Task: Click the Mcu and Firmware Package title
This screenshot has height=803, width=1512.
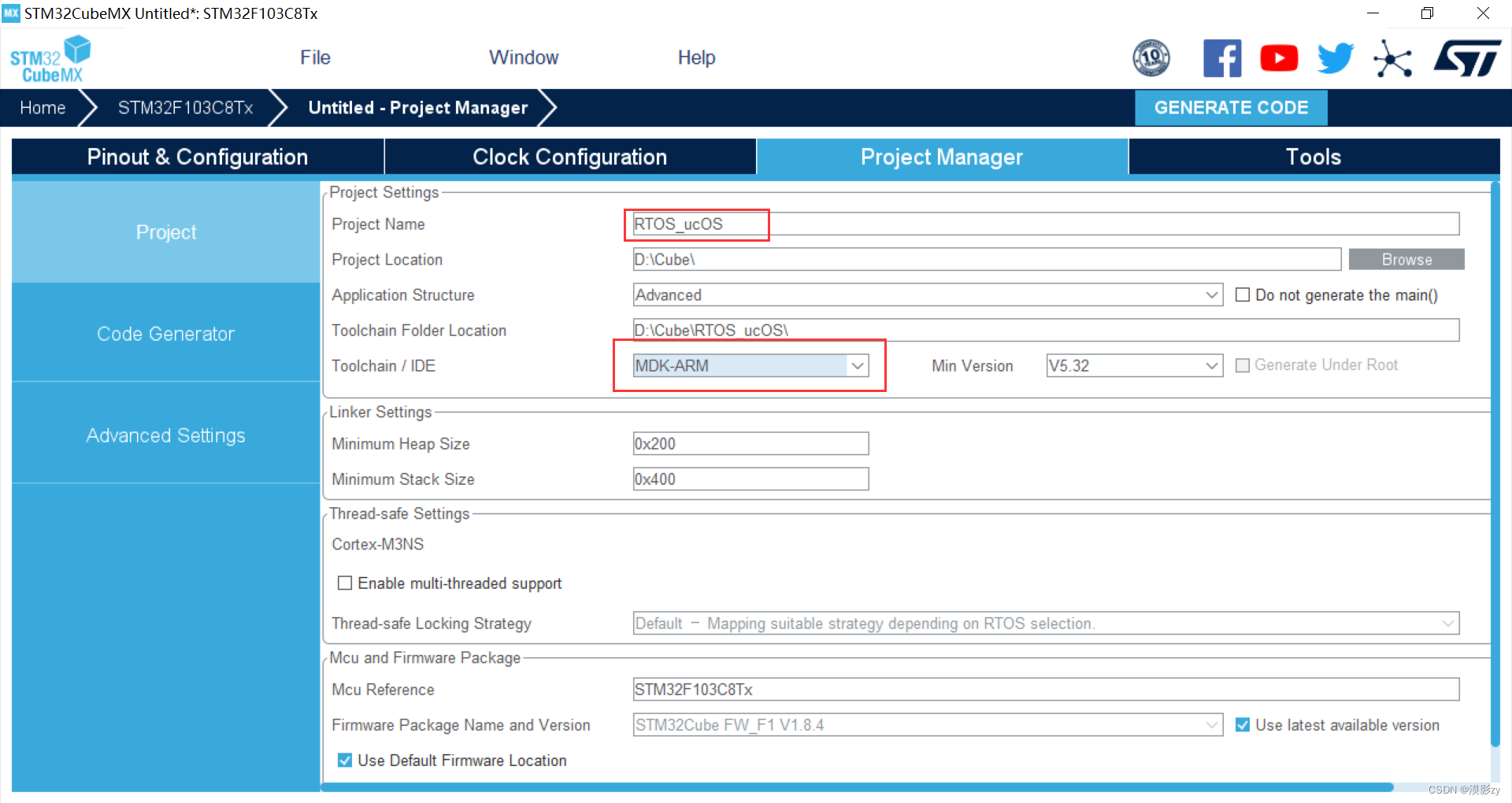Action: click(x=425, y=657)
